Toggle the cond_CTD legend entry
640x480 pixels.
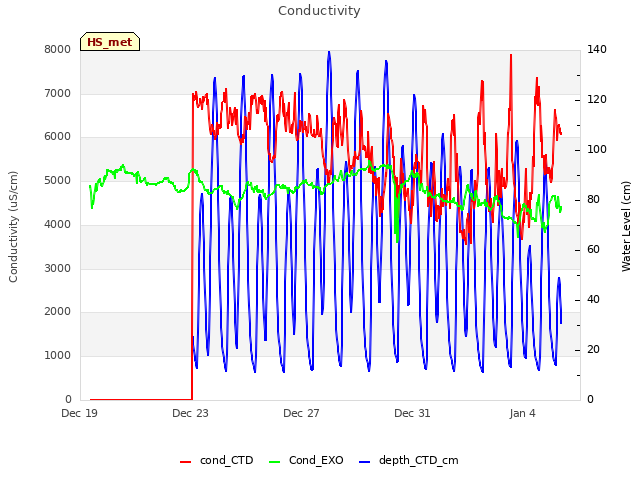[217, 460]
